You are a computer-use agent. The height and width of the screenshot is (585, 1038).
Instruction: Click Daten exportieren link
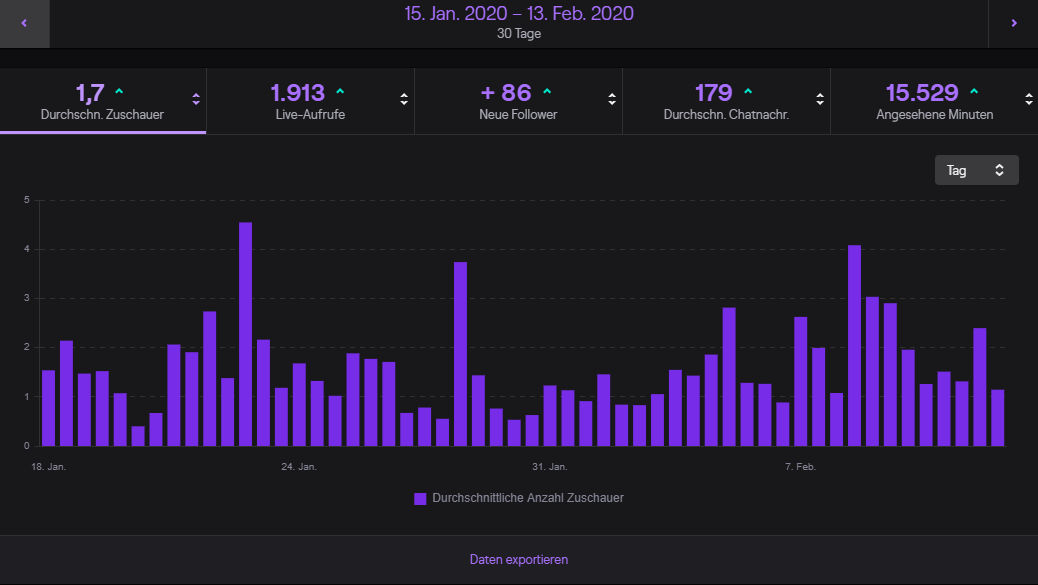(x=519, y=560)
